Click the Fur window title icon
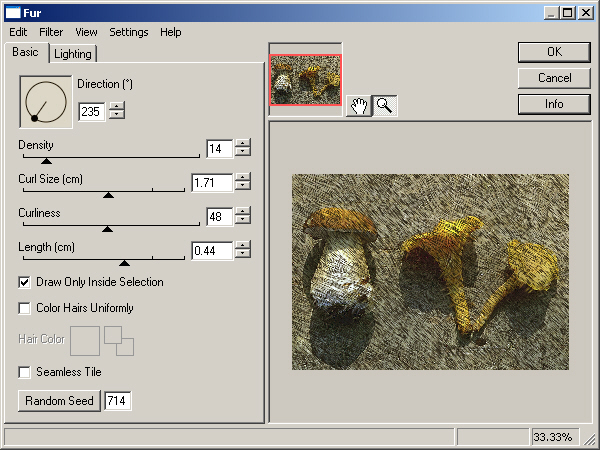 pos(13,13)
